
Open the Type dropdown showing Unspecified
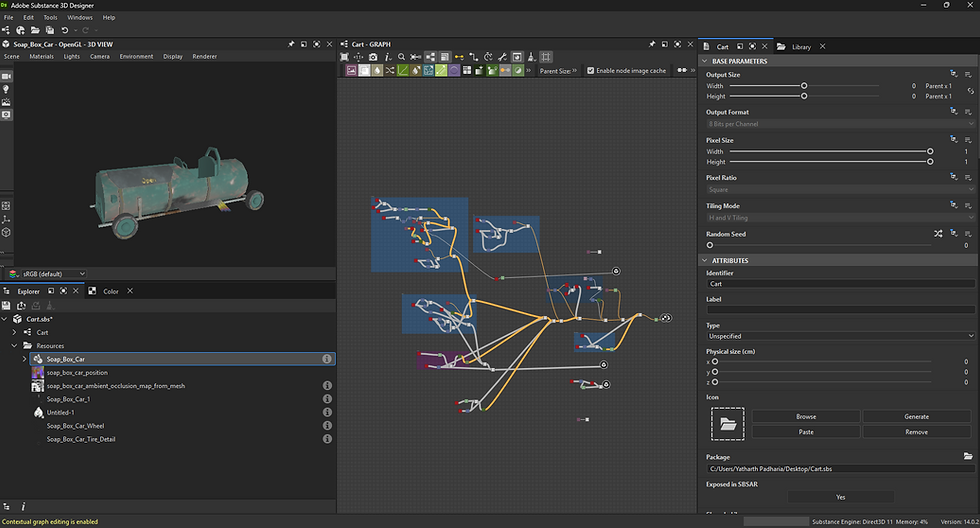click(x=841, y=336)
